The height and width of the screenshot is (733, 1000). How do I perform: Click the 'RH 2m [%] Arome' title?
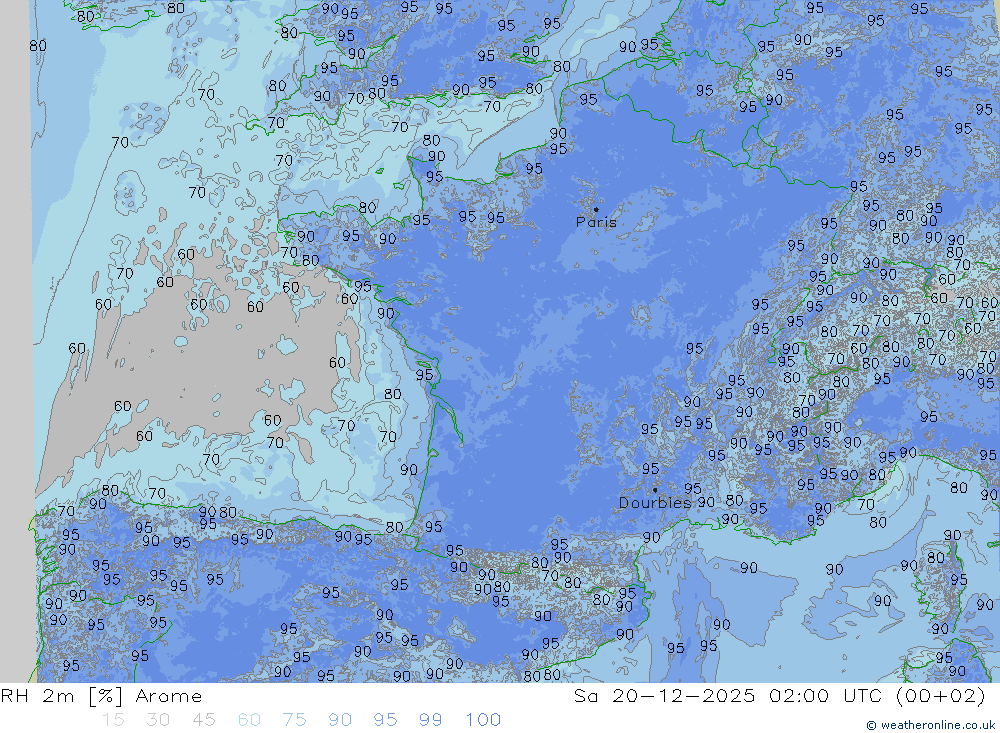coord(101,696)
